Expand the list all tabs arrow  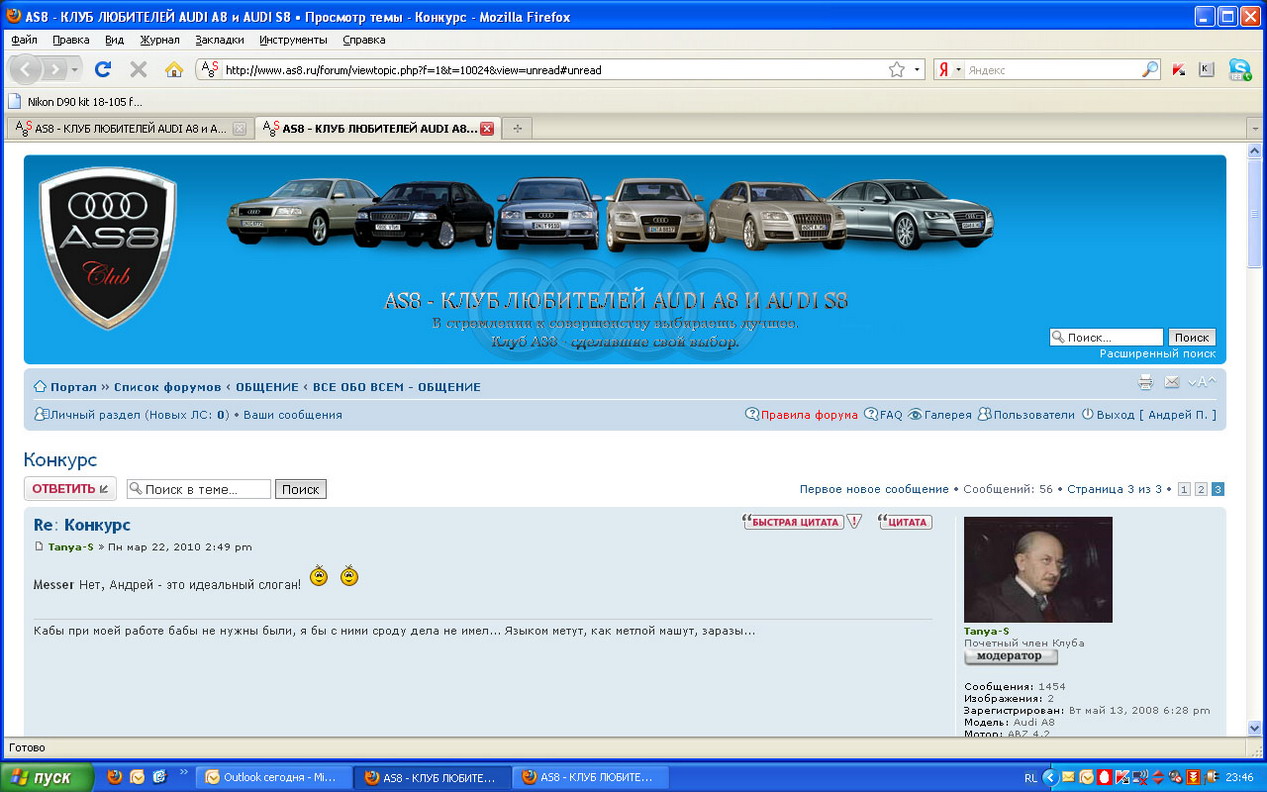click(x=1254, y=128)
